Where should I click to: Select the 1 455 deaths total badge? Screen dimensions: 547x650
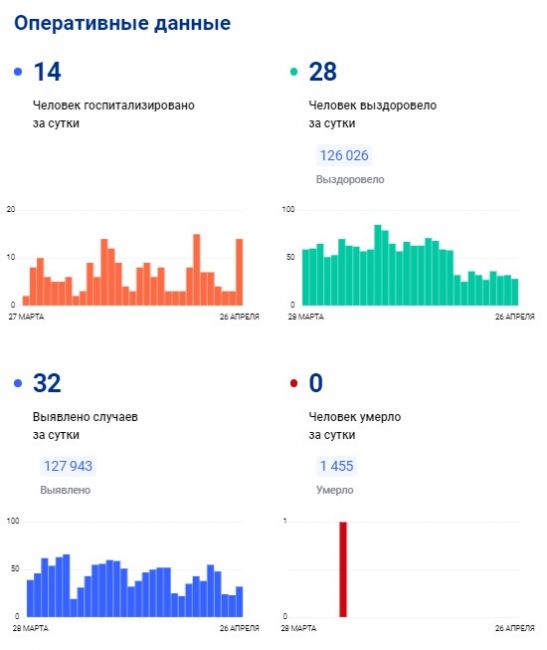[x=336, y=466]
